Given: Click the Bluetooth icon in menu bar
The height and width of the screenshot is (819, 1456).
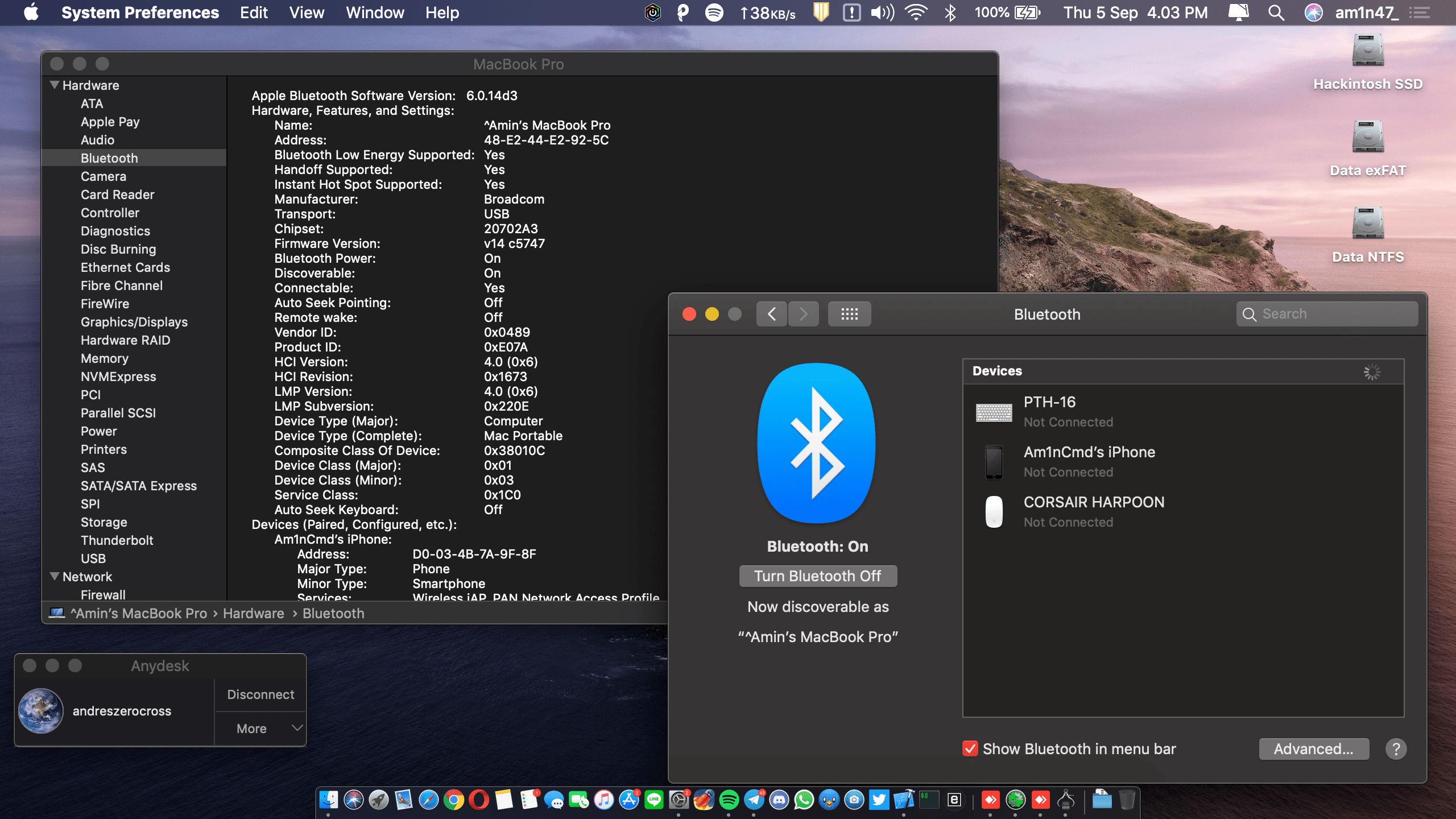Looking at the screenshot, I should click(x=950, y=13).
